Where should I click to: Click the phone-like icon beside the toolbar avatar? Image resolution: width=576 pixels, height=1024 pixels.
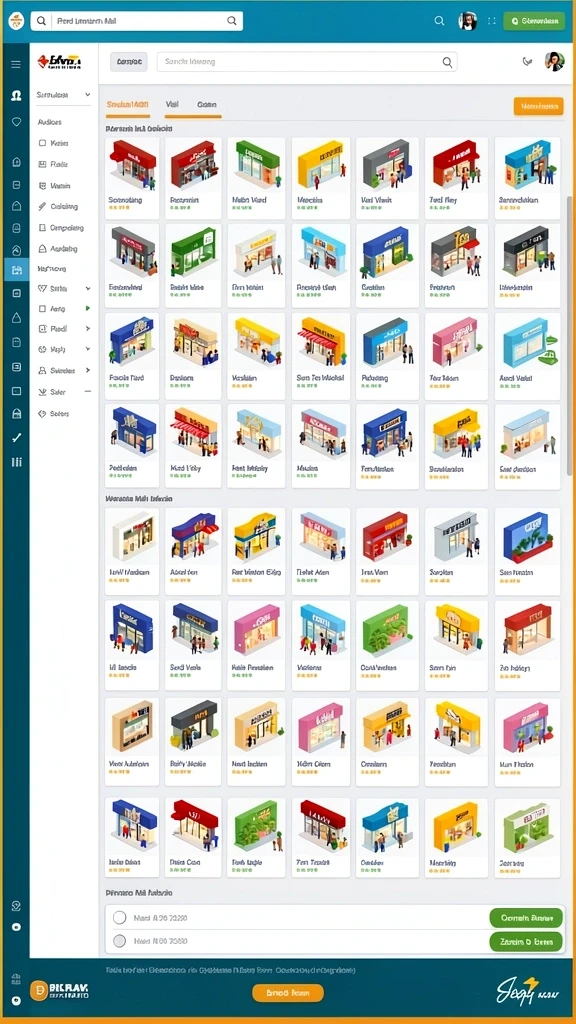tap(527, 62)
